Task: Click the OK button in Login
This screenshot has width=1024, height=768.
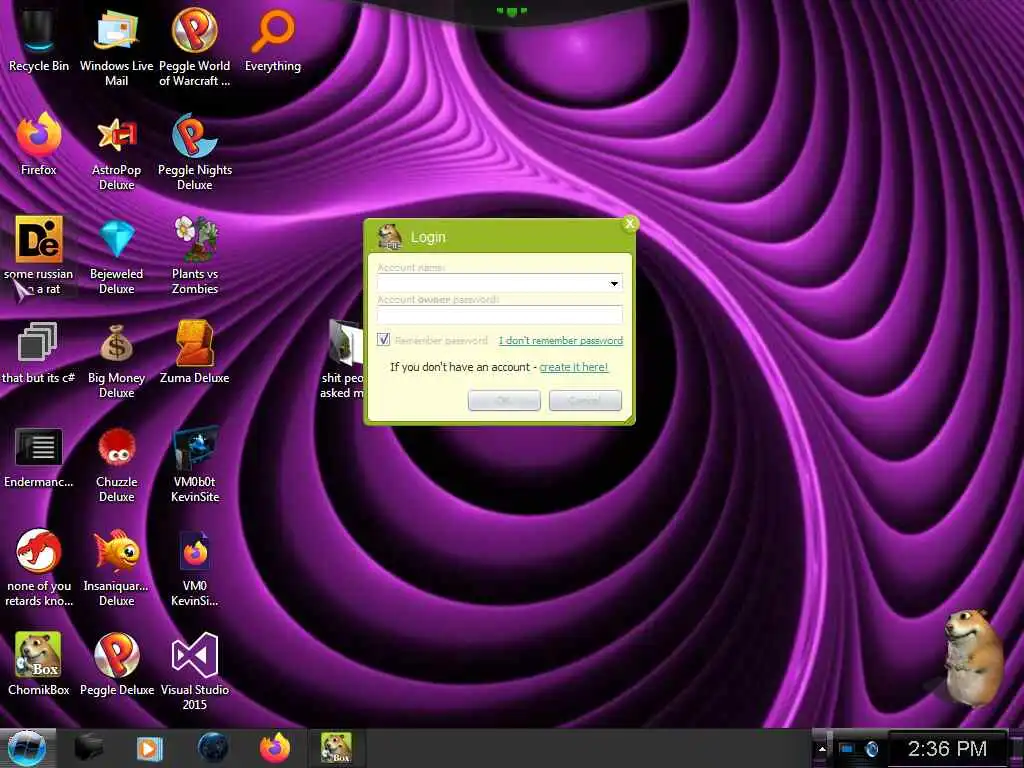Action: [x=504, y=400]
